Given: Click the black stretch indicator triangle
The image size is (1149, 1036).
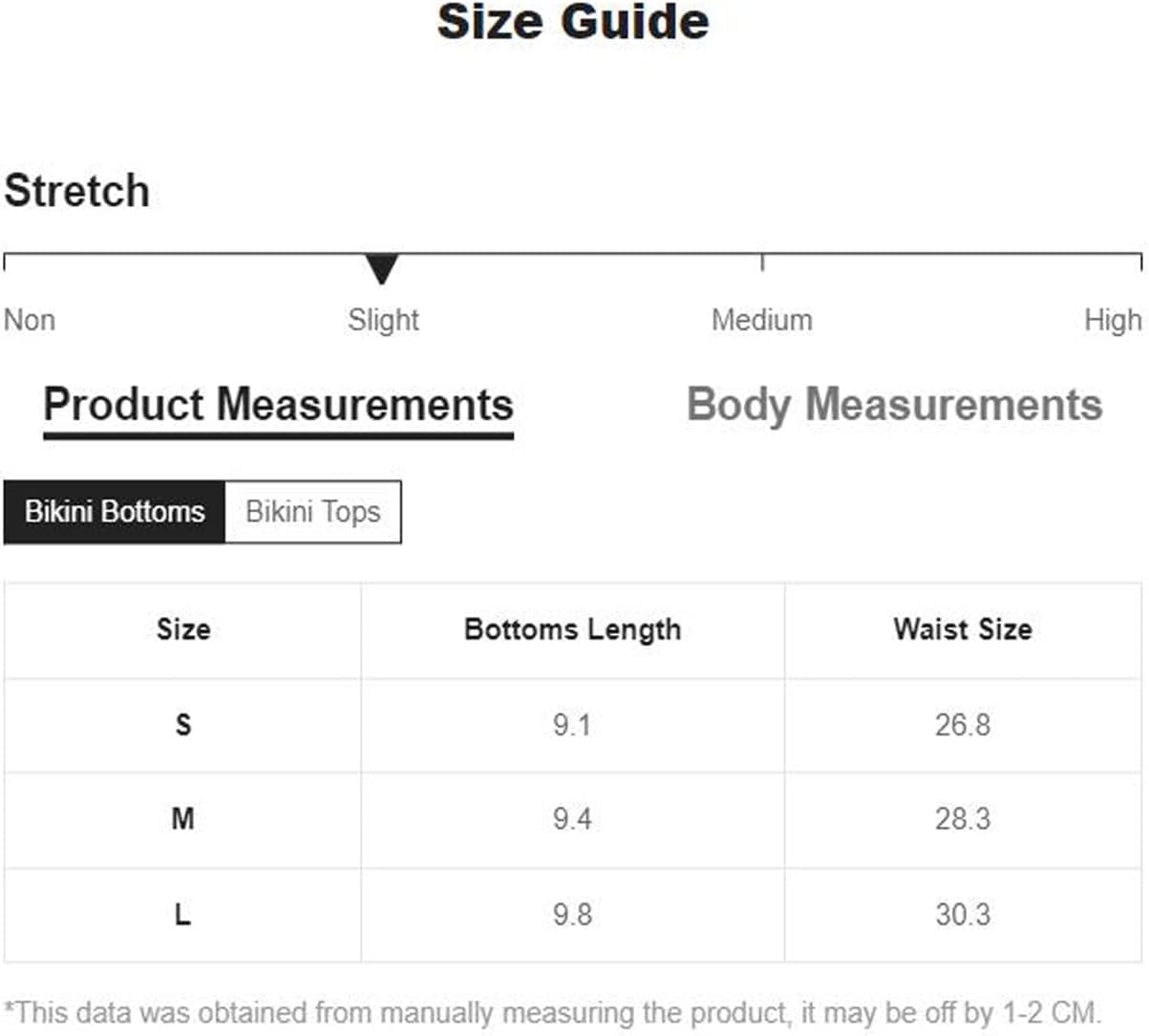Looking at the screenshot, I should pyautogui.click(x=382, y=269).
